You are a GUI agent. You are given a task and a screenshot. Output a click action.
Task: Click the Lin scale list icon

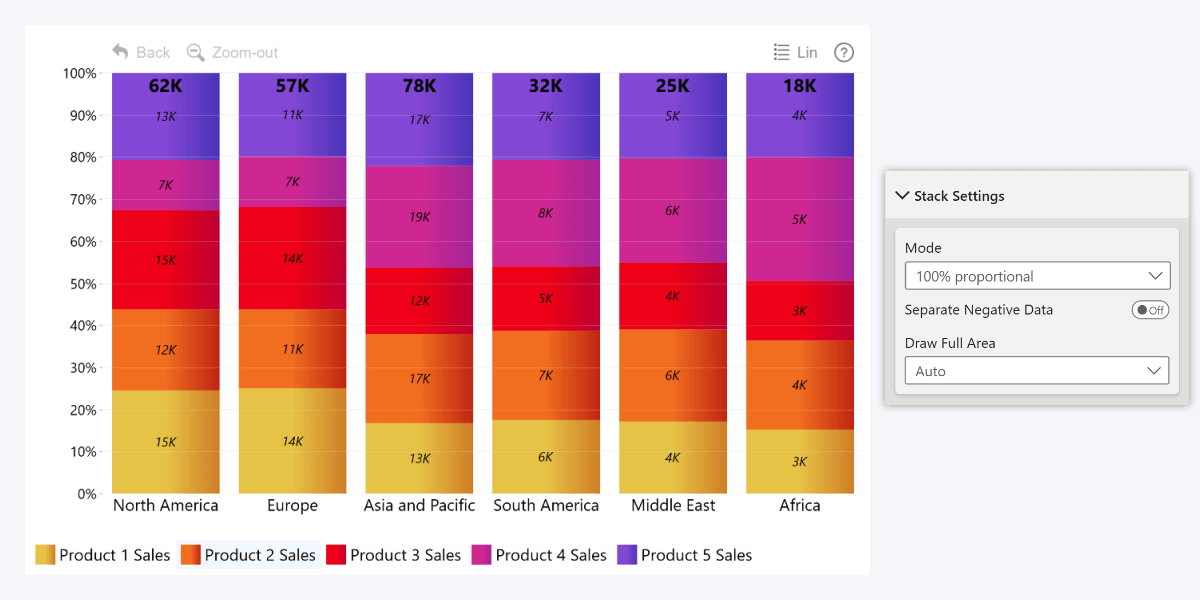[x=782, y=52]
